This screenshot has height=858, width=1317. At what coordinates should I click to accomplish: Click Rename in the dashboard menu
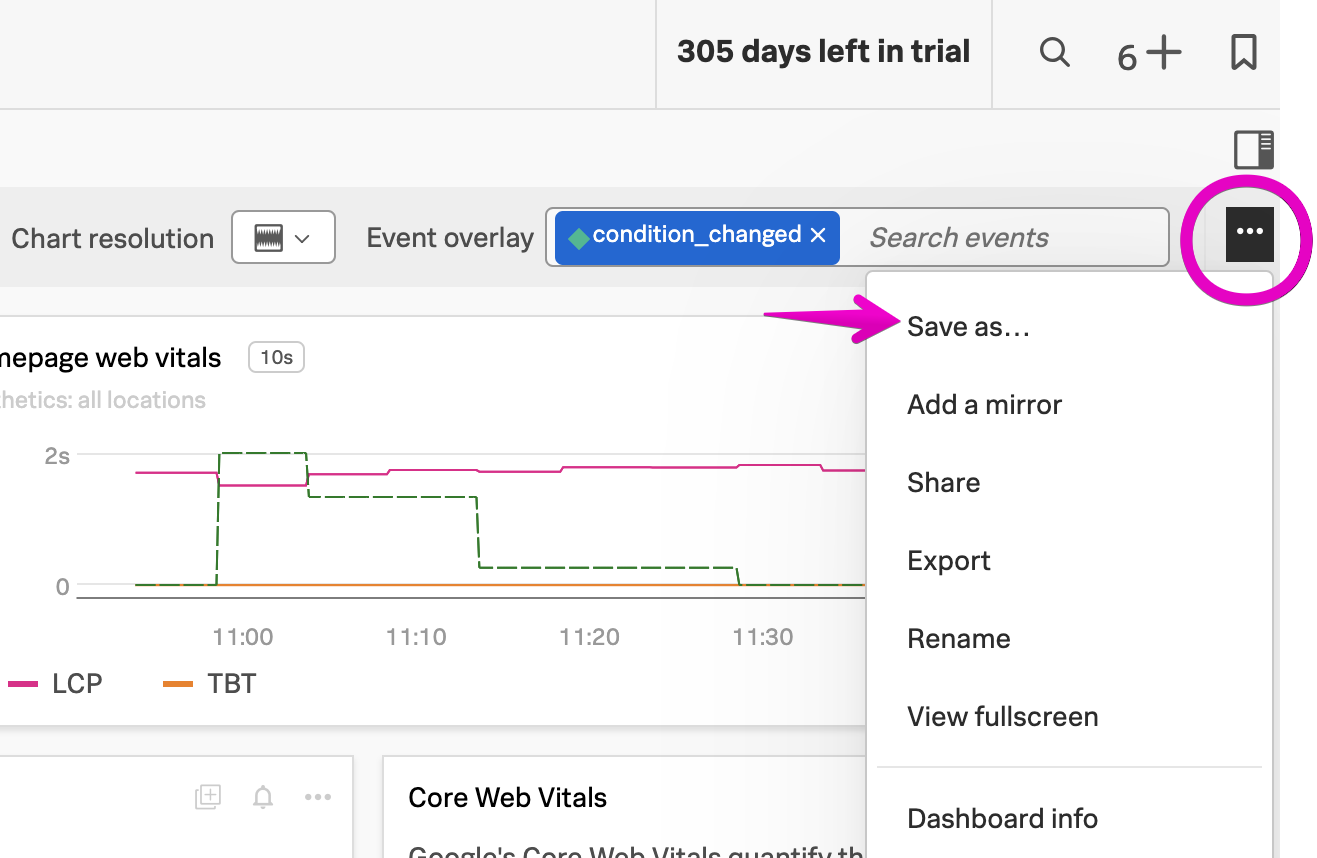[958, 639]
